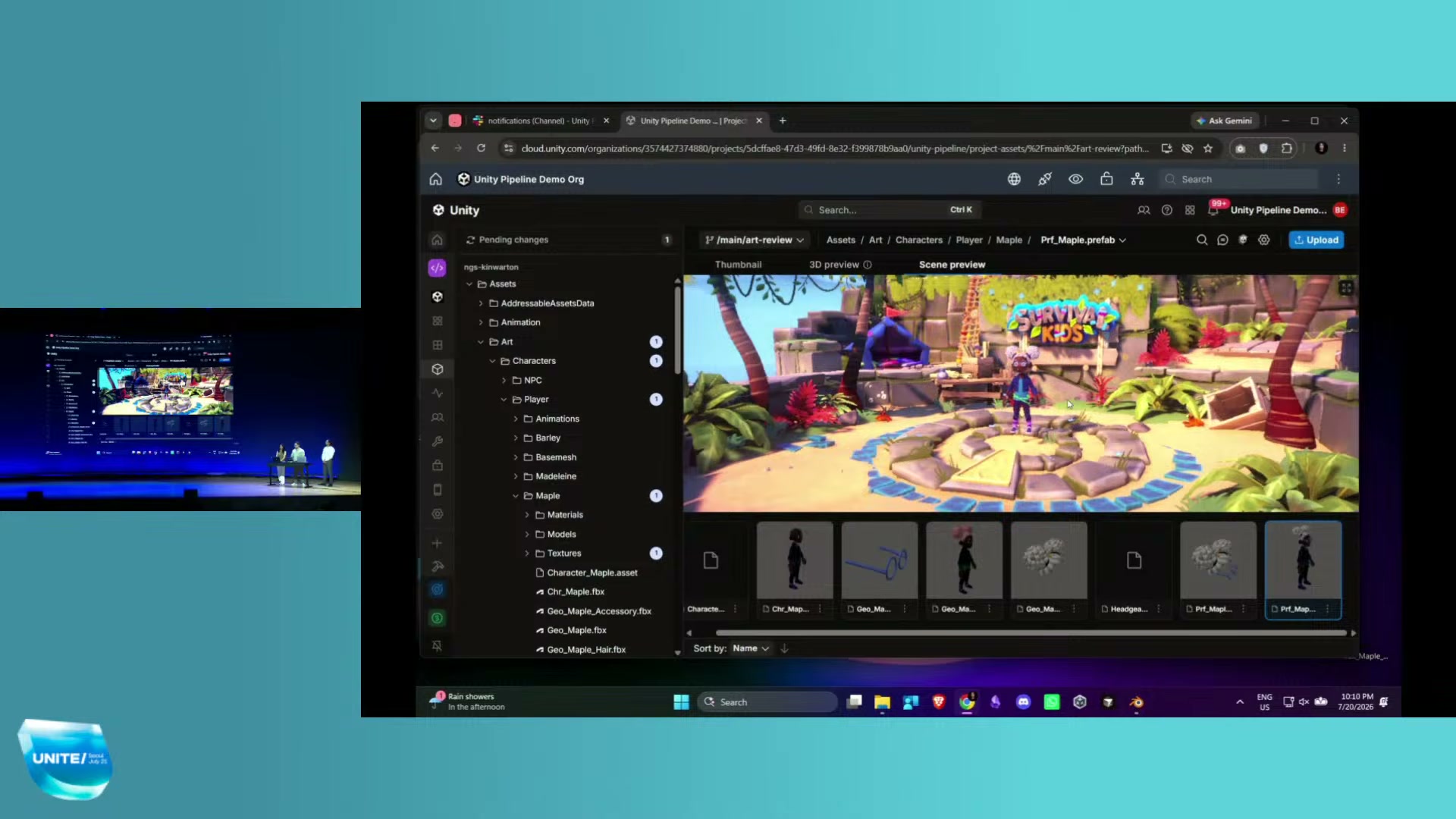This screenshot has height=819, width=1456.
Task: Click the sidebar plus icon
Action: click(437, 544)
